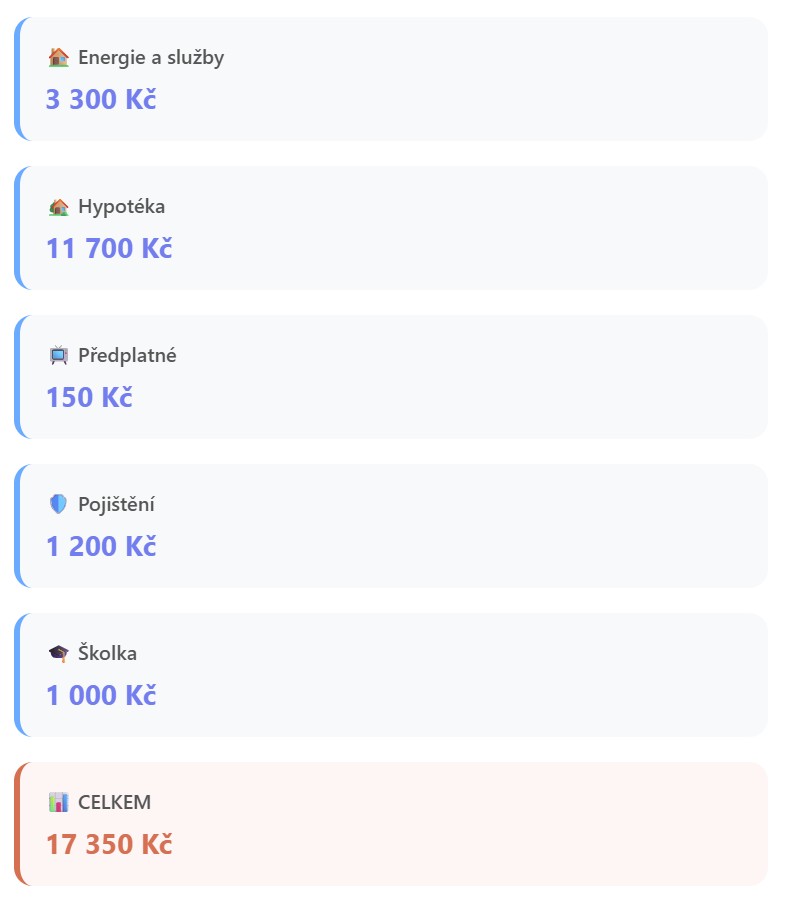805x898 pixels.
Task: Click the 3 300 Kč amount
Action: coord(101,99)
